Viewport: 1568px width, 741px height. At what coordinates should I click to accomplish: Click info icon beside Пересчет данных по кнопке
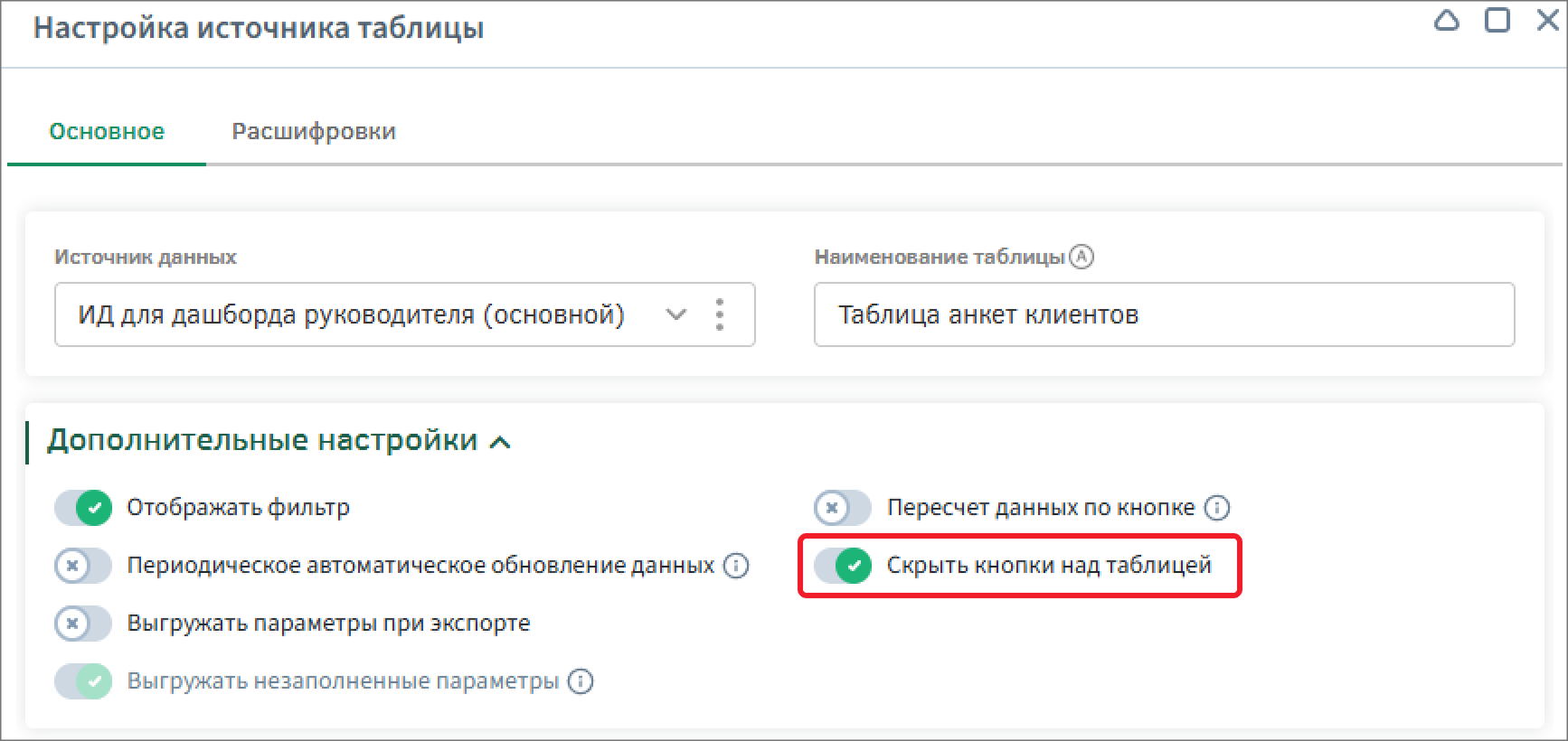[x=1217, y=508]
